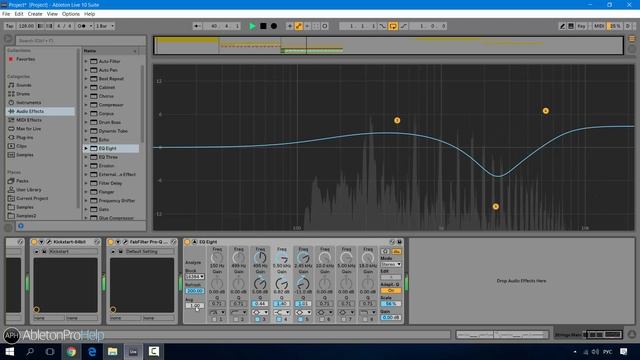The image size is (640, 360).
Task: Click the Arrangement Record button
Action: [x=274, y=26]
